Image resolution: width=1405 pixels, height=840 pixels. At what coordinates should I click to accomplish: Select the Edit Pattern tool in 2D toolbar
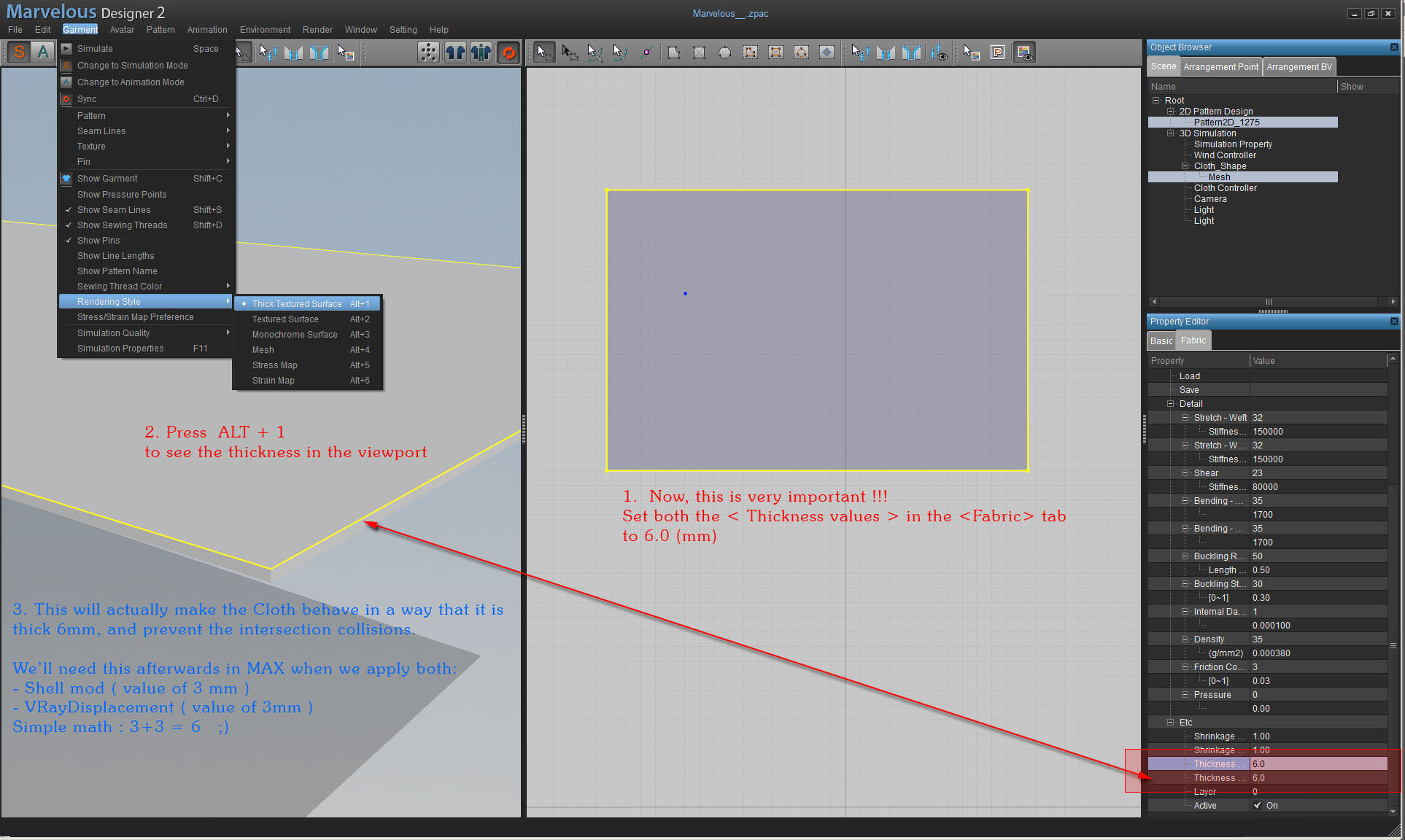pyautogui.click(x=570, y=52)
